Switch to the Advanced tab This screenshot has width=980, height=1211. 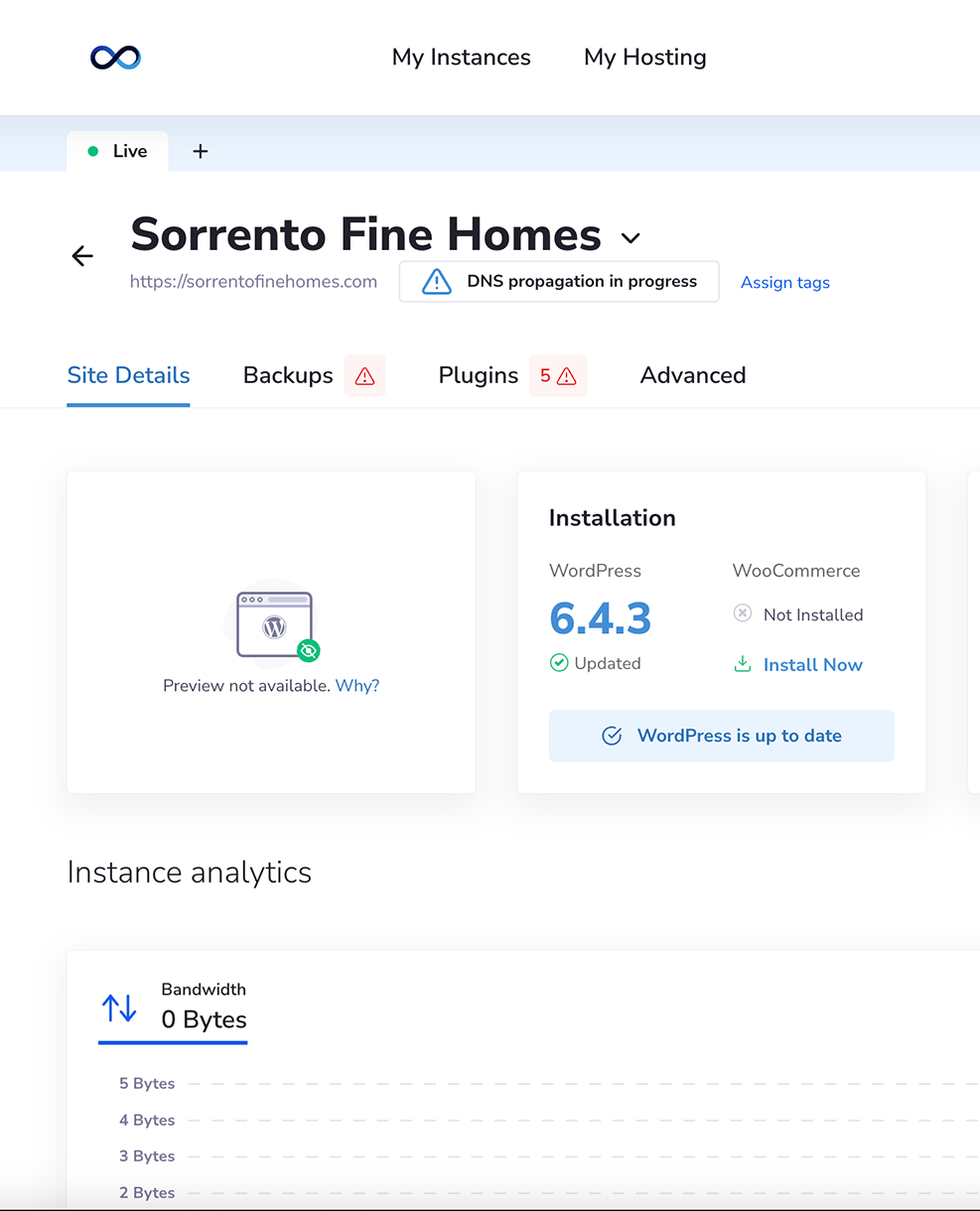pos(693,375)
